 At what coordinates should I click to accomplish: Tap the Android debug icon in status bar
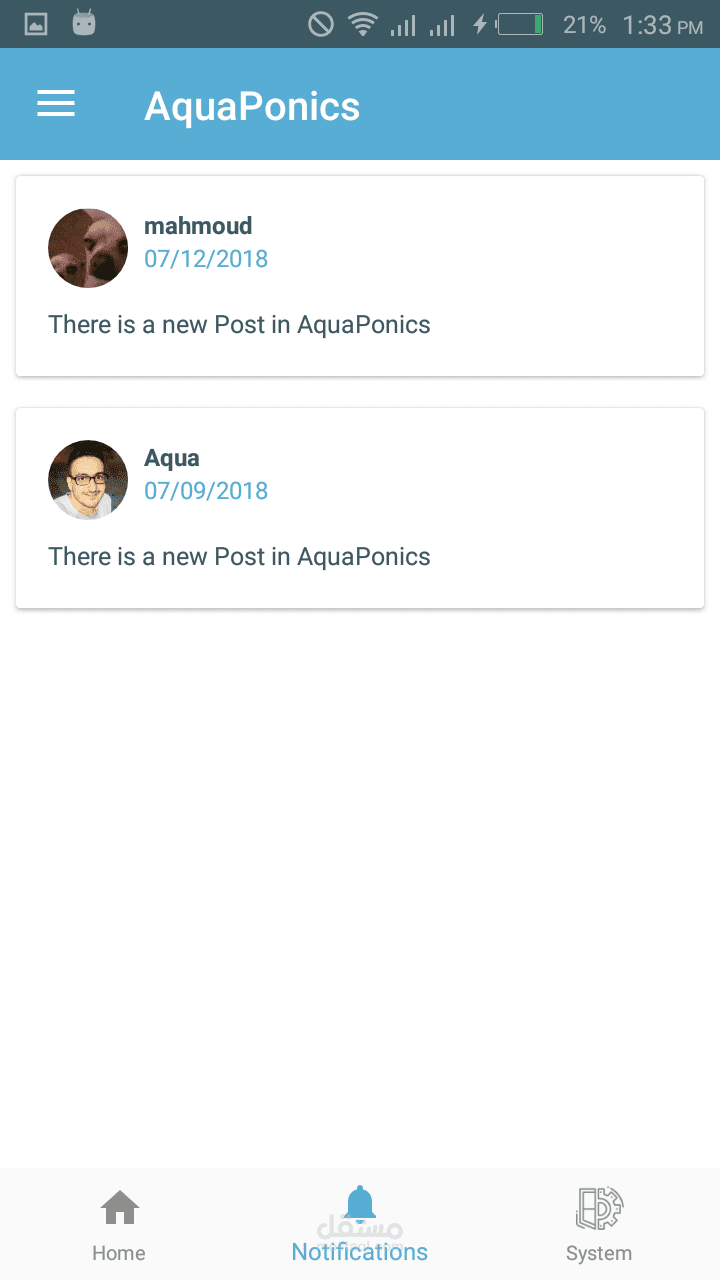tap(84, 24)
